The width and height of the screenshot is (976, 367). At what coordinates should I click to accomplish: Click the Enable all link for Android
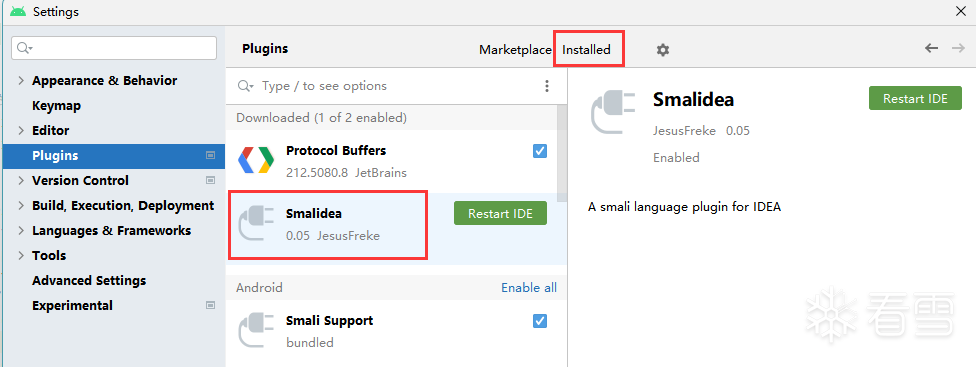pos(529,287)
